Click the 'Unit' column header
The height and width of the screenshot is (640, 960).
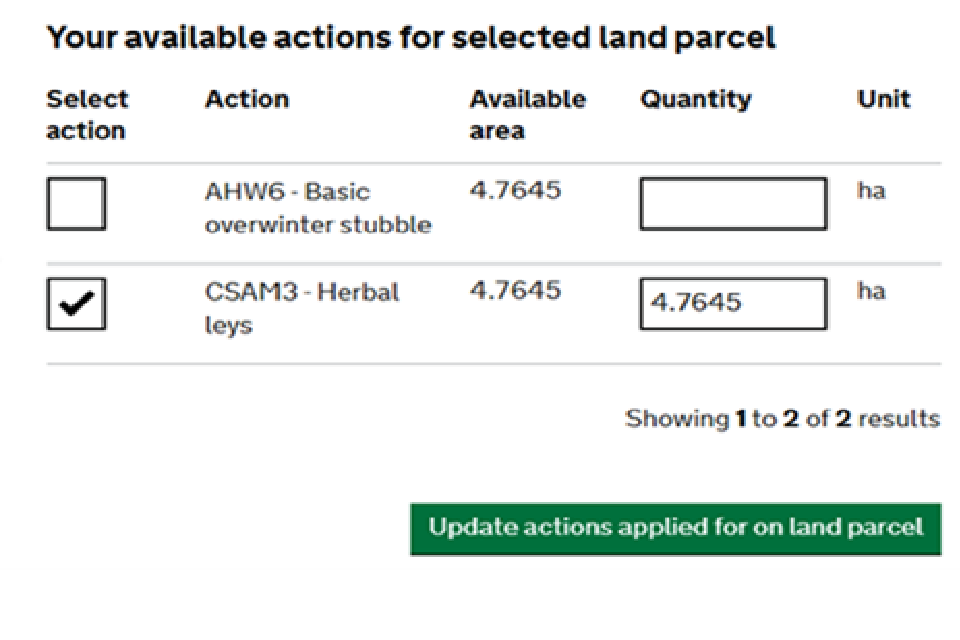pyautogui.click(x=884, y=99)
